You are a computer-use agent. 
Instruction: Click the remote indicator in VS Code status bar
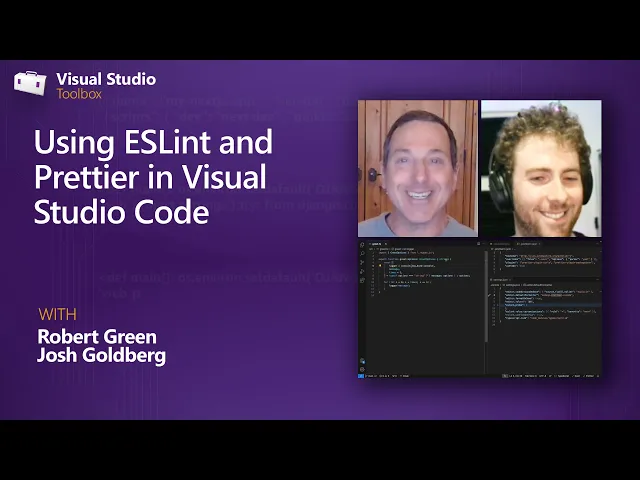[361, 376]
